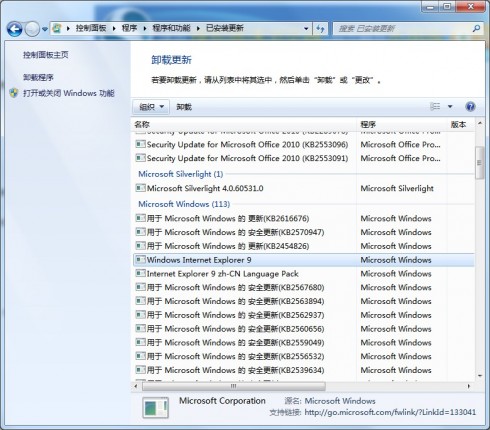Select security update KB2567680 row
This screenshot has width=490, height=430.
303,287
